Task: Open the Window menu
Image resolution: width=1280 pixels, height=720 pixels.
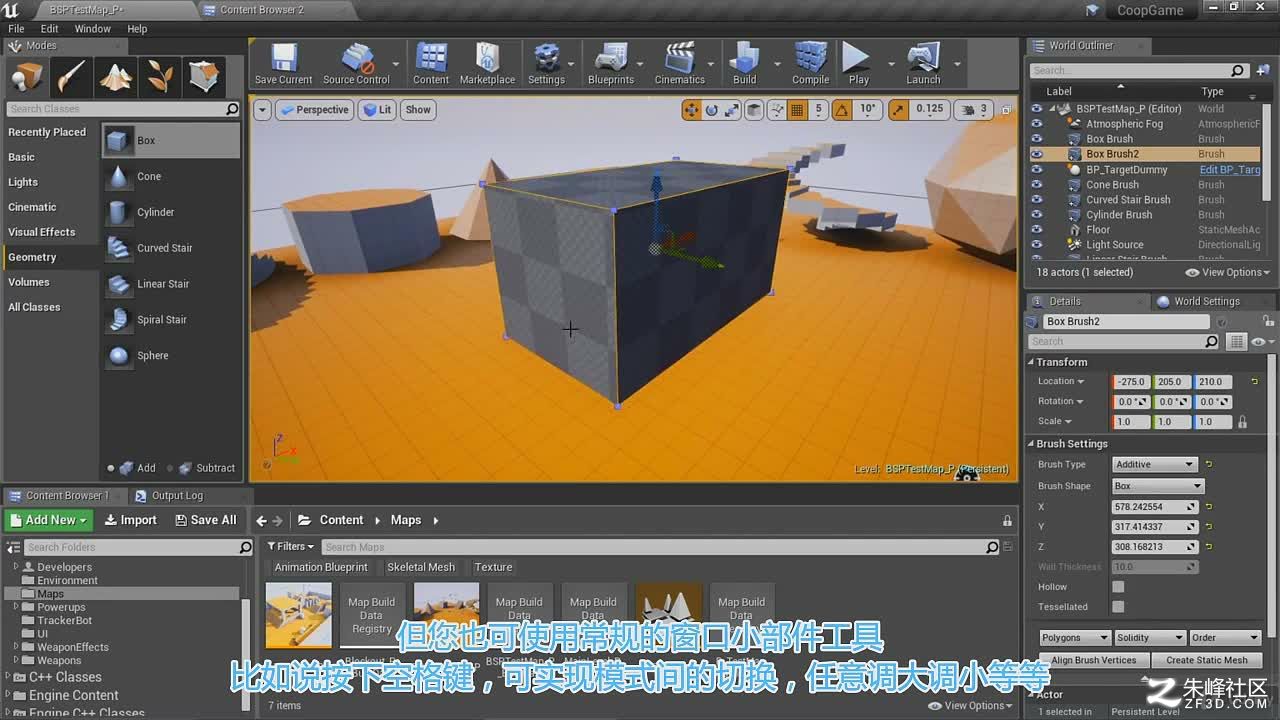Action: [92, 29]
